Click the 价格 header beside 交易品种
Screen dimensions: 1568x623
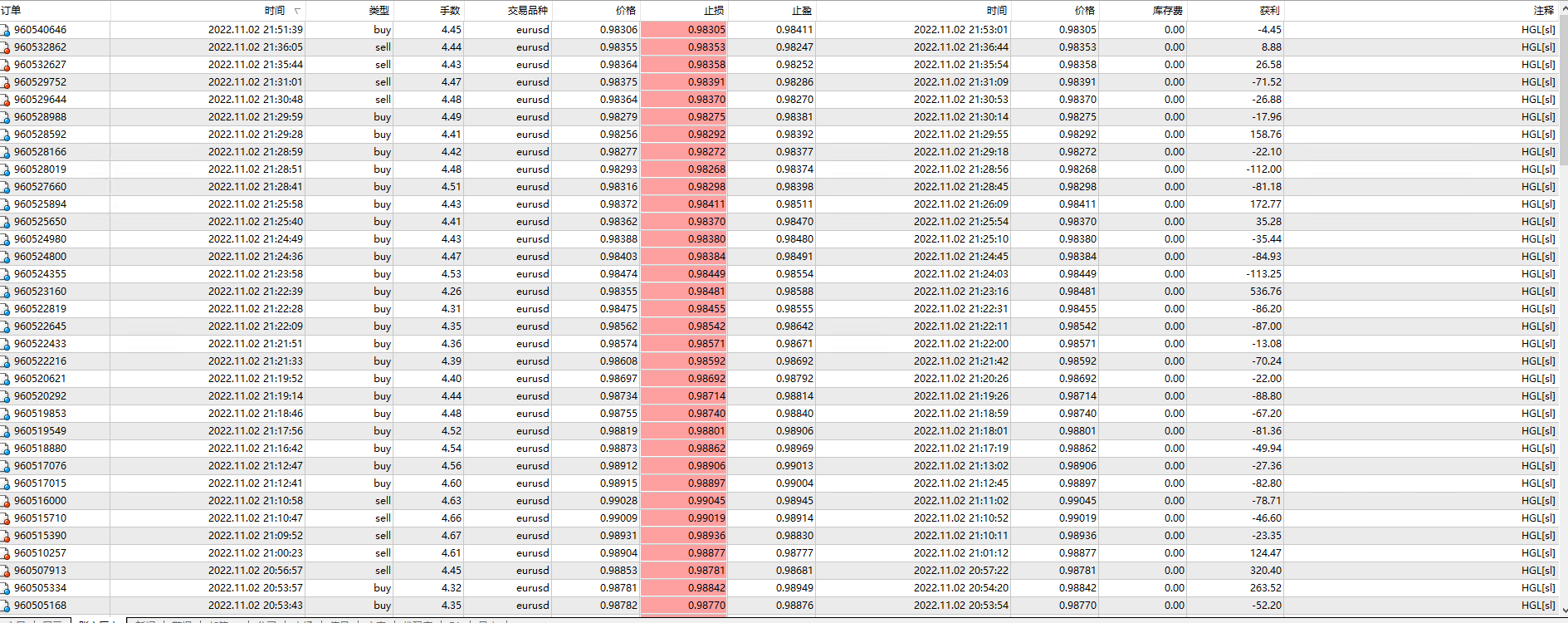(x=596, y=11)
